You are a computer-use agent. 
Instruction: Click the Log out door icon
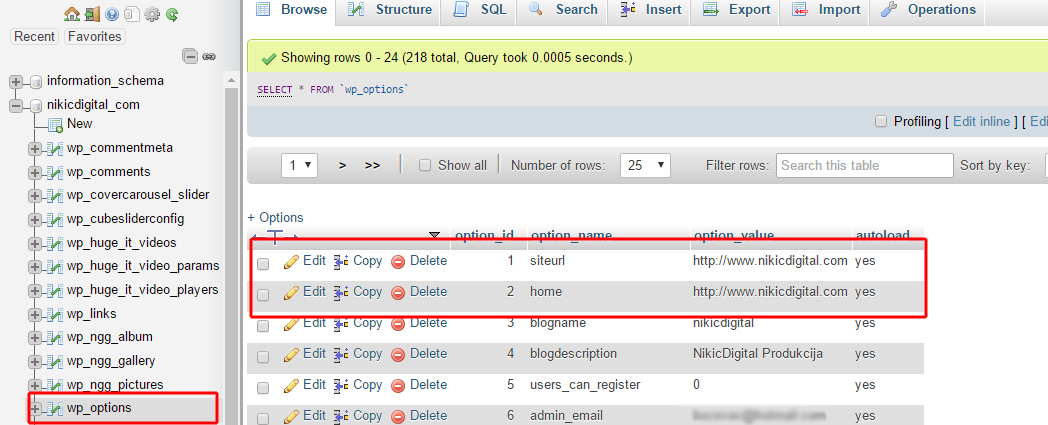pos(92,14)
